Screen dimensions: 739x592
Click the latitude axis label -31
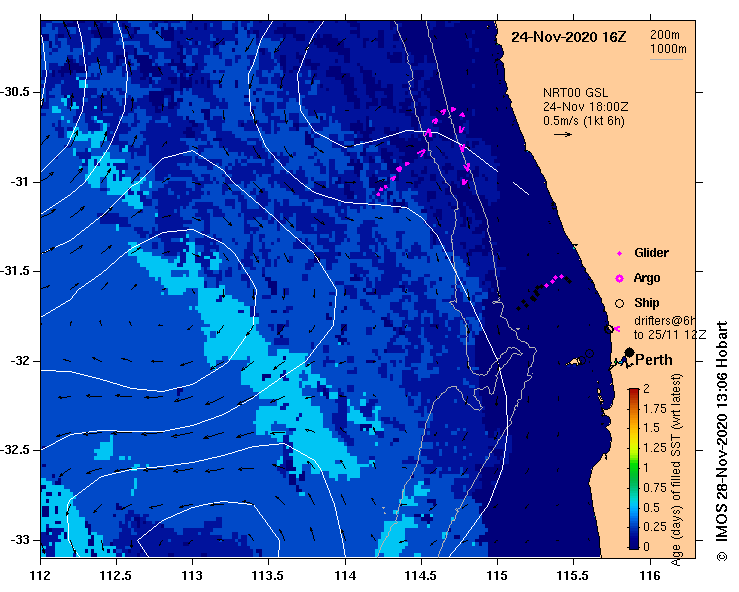pyautogui.click(x=20, y=181)
